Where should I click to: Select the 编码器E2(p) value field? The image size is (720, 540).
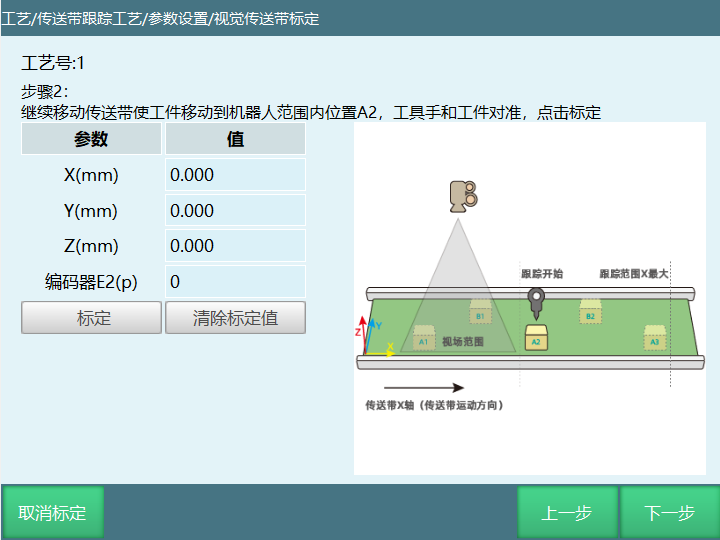tap(235, 281)
